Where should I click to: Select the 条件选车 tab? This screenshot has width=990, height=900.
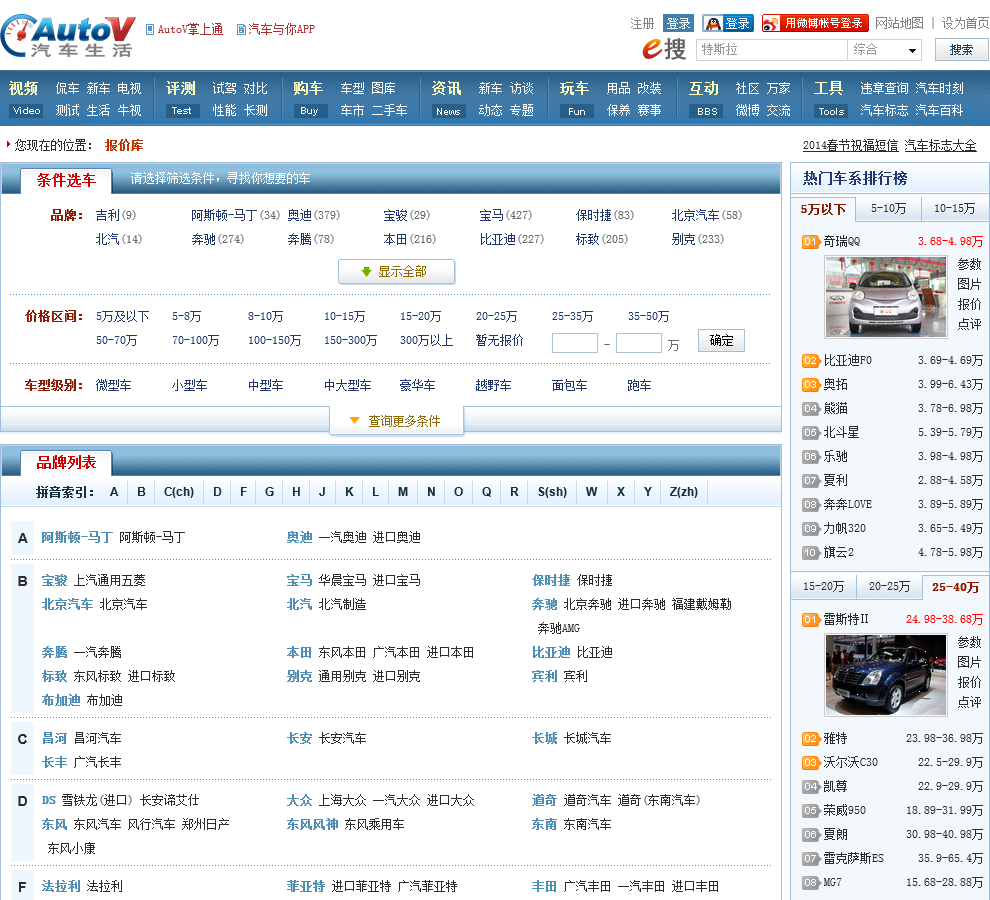(66, 181)
